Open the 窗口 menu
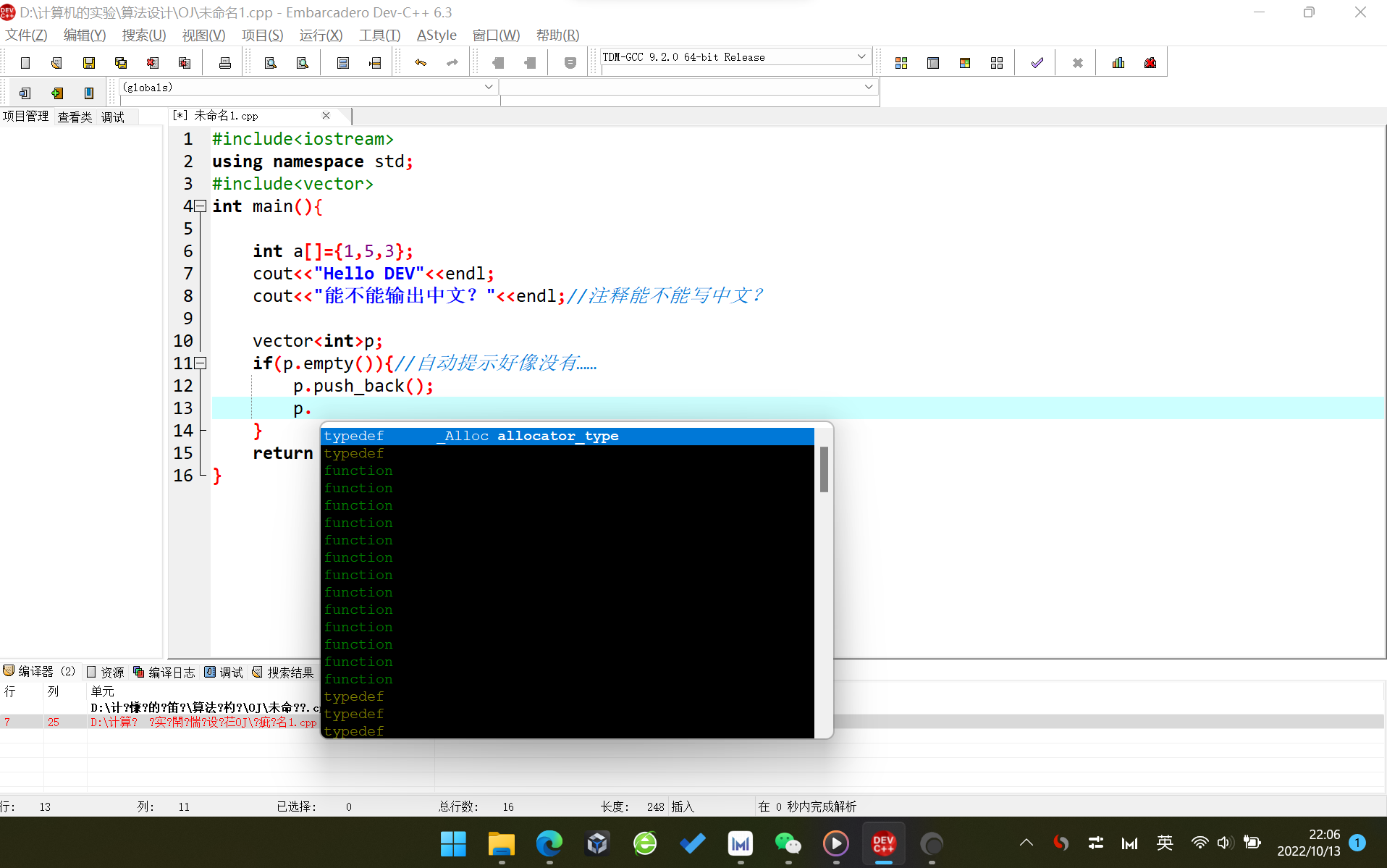Screen dimensions: 1387x868 point(496,35)
